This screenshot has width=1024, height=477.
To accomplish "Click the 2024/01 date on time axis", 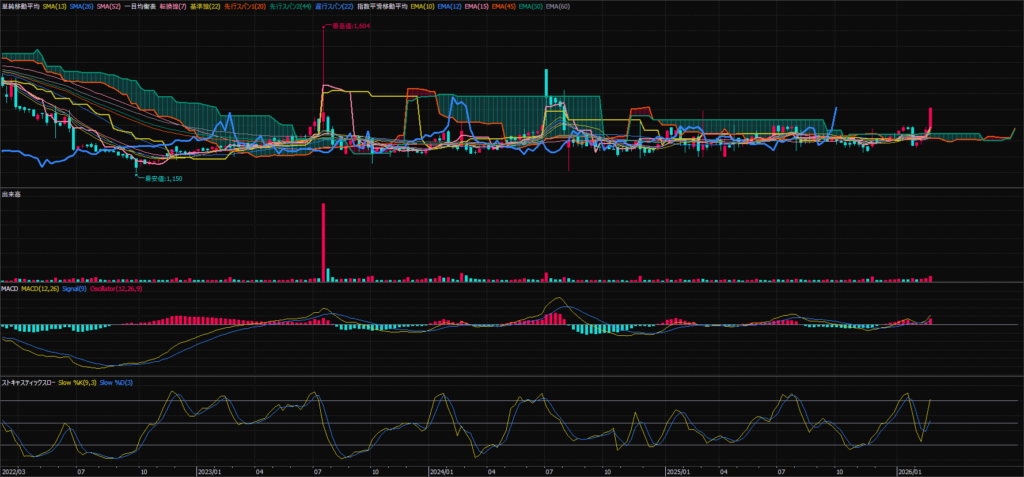I will coord(440,470).
